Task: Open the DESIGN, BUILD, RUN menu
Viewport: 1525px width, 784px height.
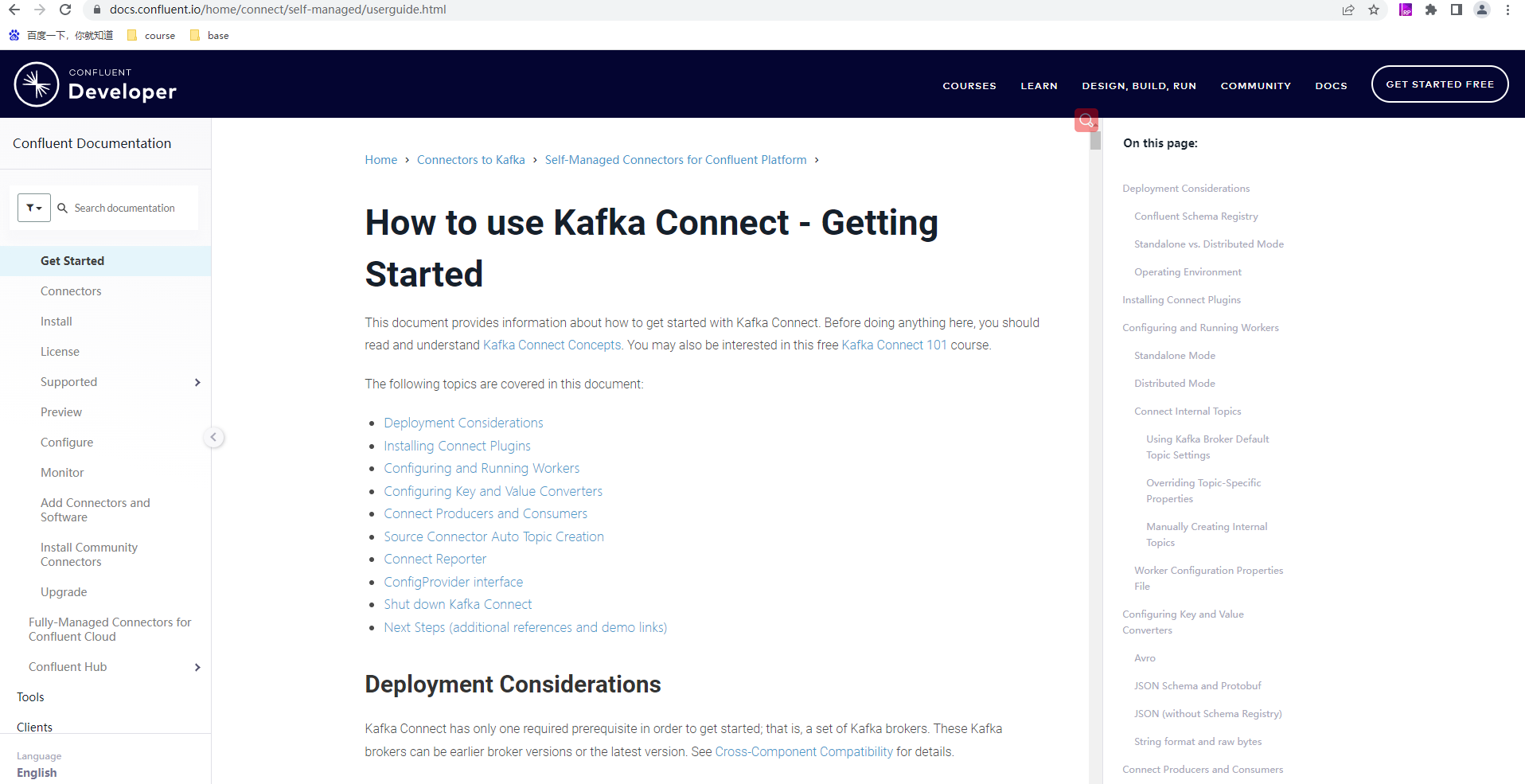Action: coord(1139,85)
